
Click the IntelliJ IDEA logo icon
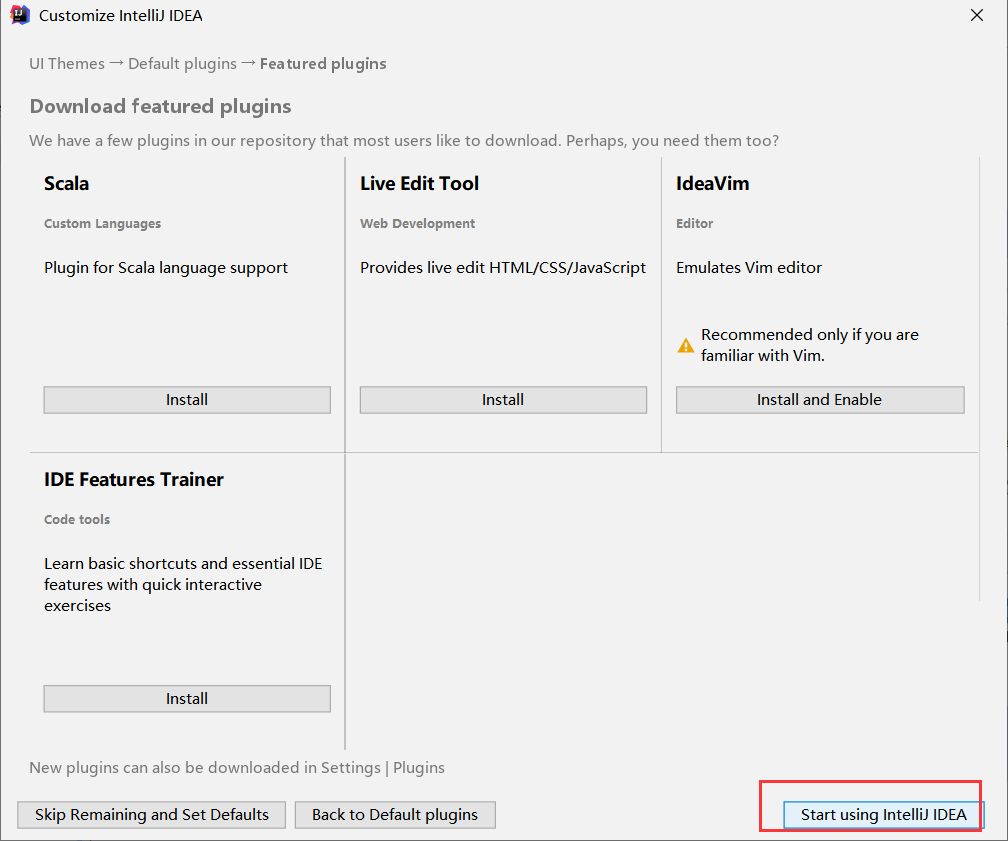pyautogui.click(x=20, y=15)
